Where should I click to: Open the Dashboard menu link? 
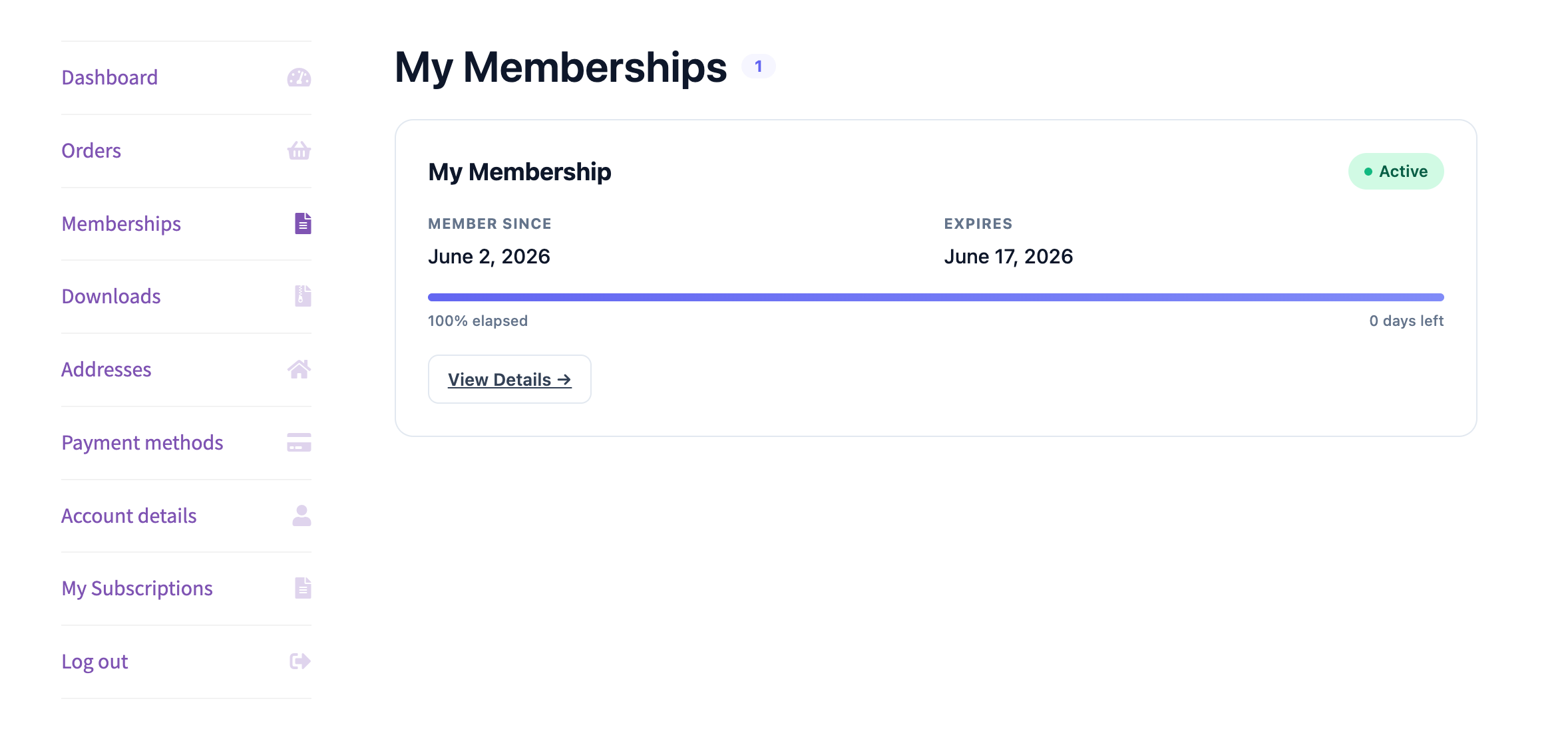tap(110, 78)
